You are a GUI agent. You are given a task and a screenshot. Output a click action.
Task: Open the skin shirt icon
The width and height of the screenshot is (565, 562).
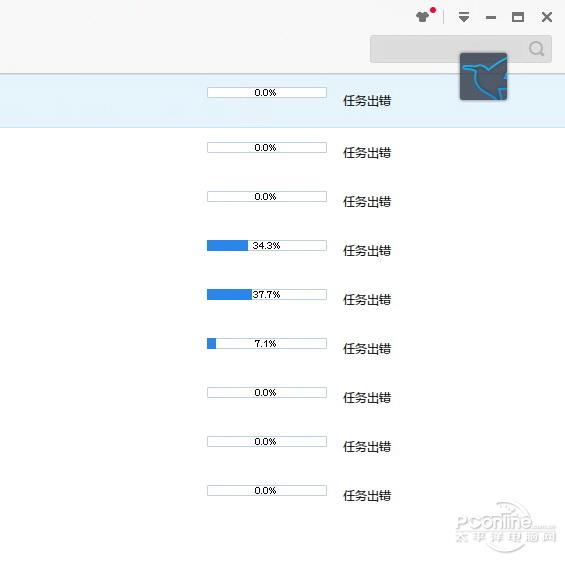(423, 17)
